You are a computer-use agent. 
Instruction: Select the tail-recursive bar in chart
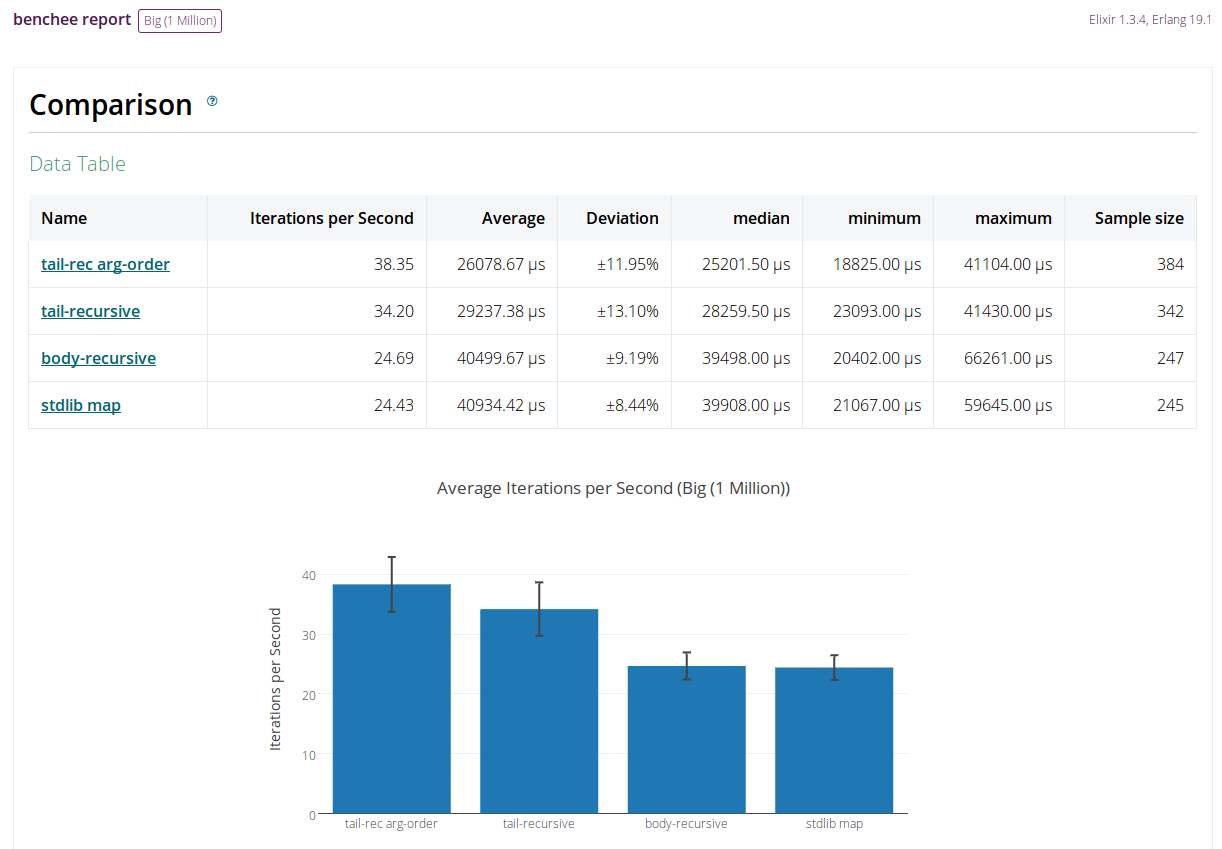coord(539,712)
